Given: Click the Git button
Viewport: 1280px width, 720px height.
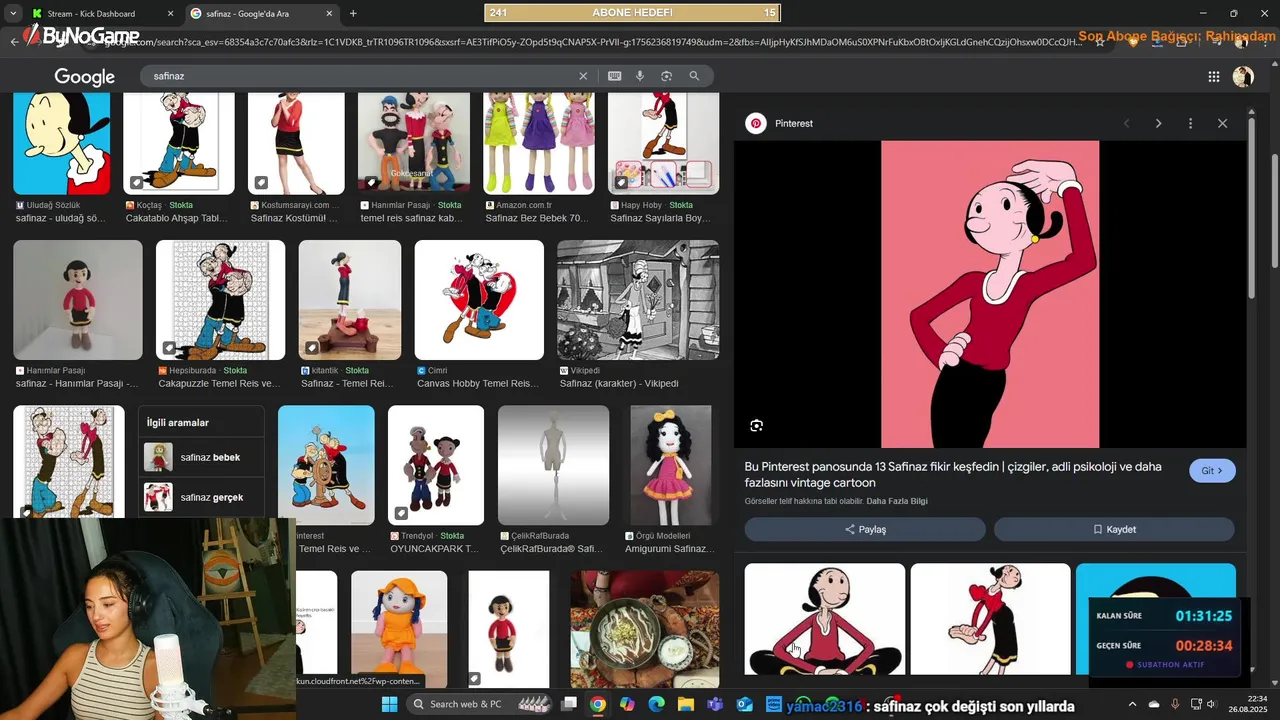Looking at the screenshot, I should (x=1212, y=470).
